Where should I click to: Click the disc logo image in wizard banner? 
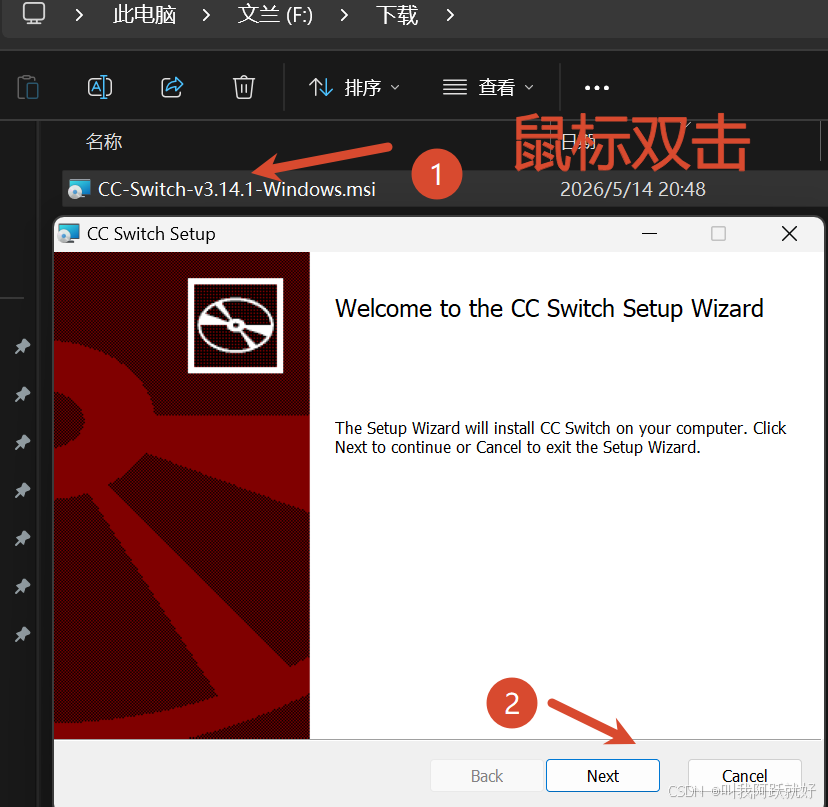tap(236, 325)
